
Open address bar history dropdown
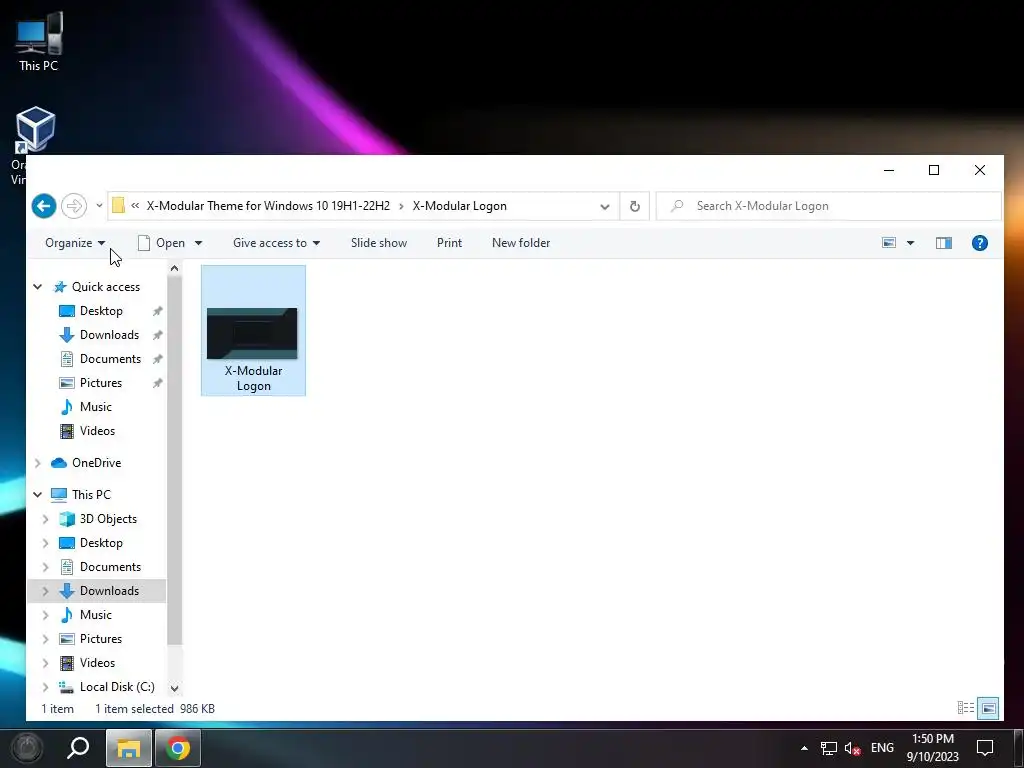point(605,206)
